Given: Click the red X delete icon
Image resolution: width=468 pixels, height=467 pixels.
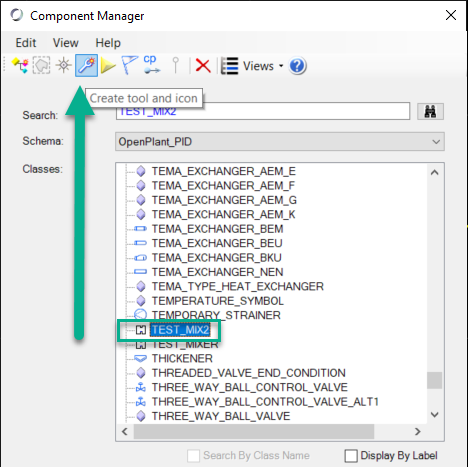Looking at the screenshot, I should click(x=203, y=66).
